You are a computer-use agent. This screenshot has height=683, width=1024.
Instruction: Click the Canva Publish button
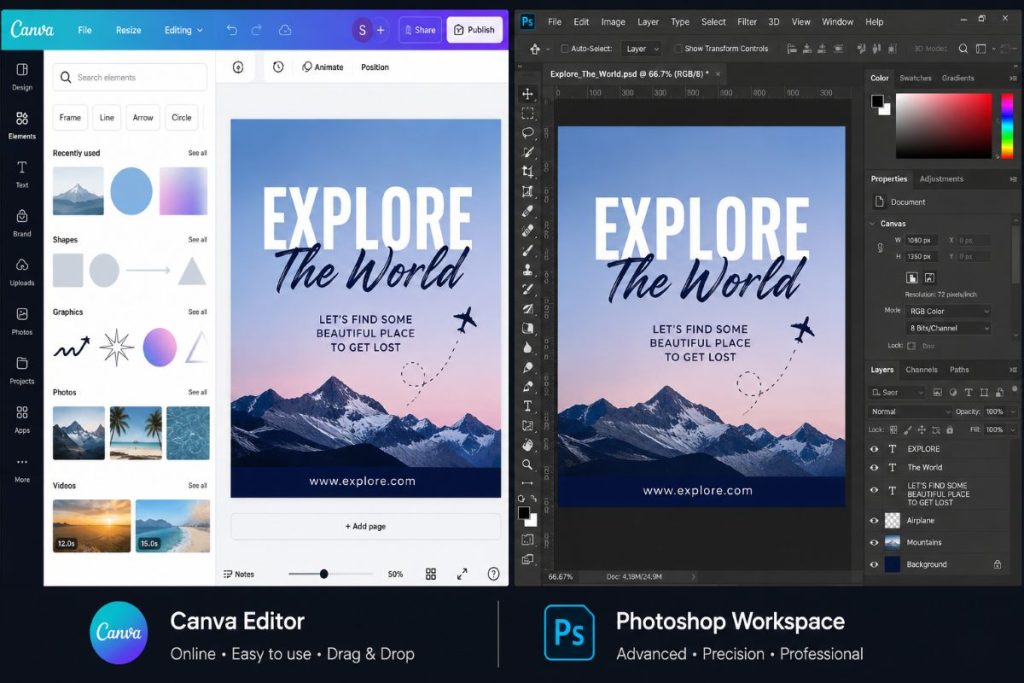click(x=474, y=30)
